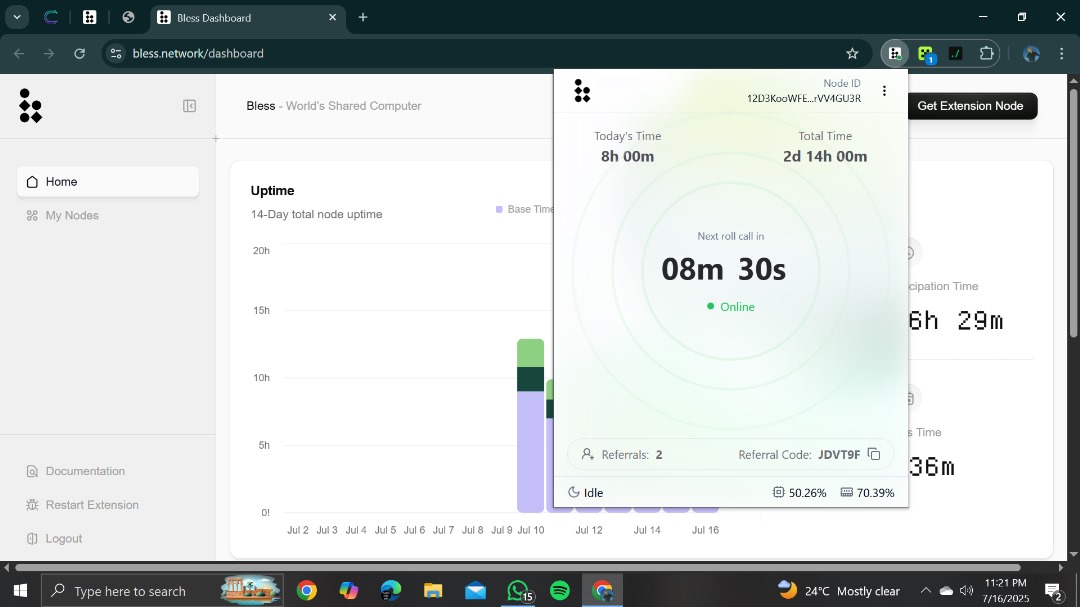Bookmark this page with the star
The height and width of the screenshot is (607, 1080).
click(x=852, y=54)
